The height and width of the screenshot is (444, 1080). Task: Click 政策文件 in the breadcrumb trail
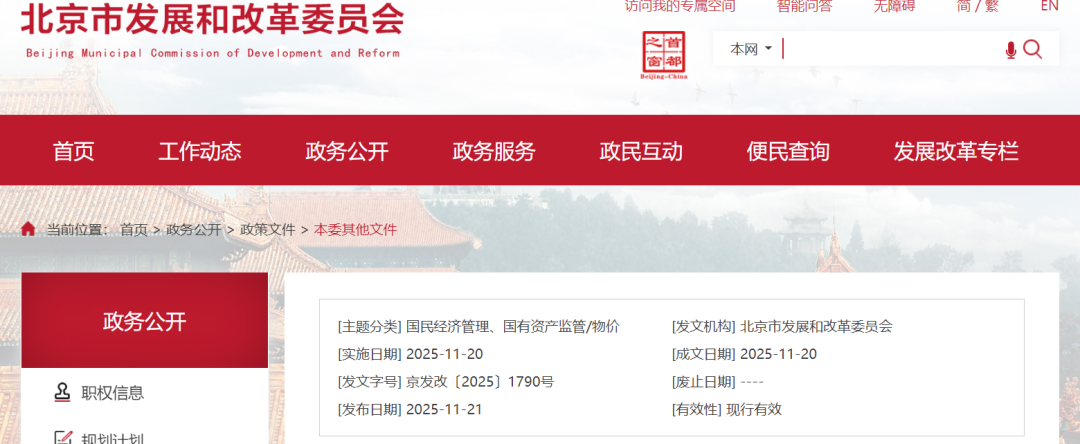(x=268, y=229)
